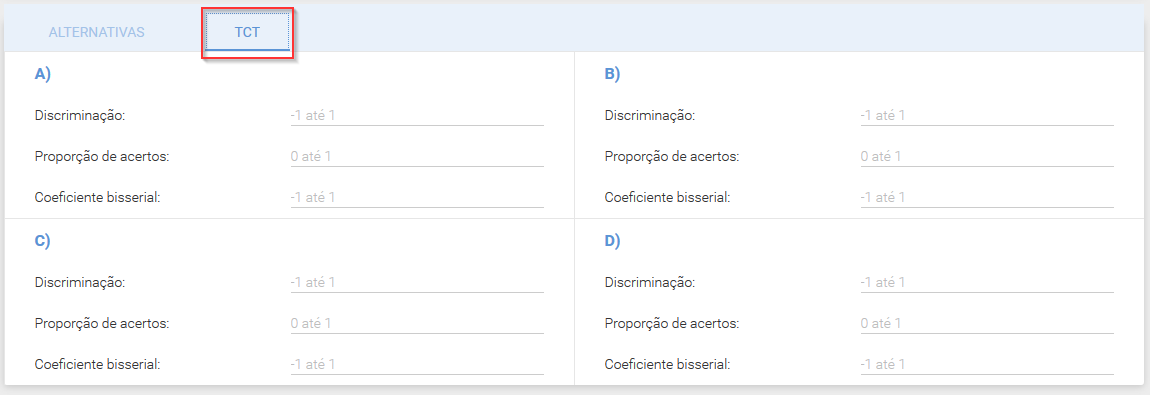Click Proporção de acertos input under D)
1150x395 pixels.
987,324
